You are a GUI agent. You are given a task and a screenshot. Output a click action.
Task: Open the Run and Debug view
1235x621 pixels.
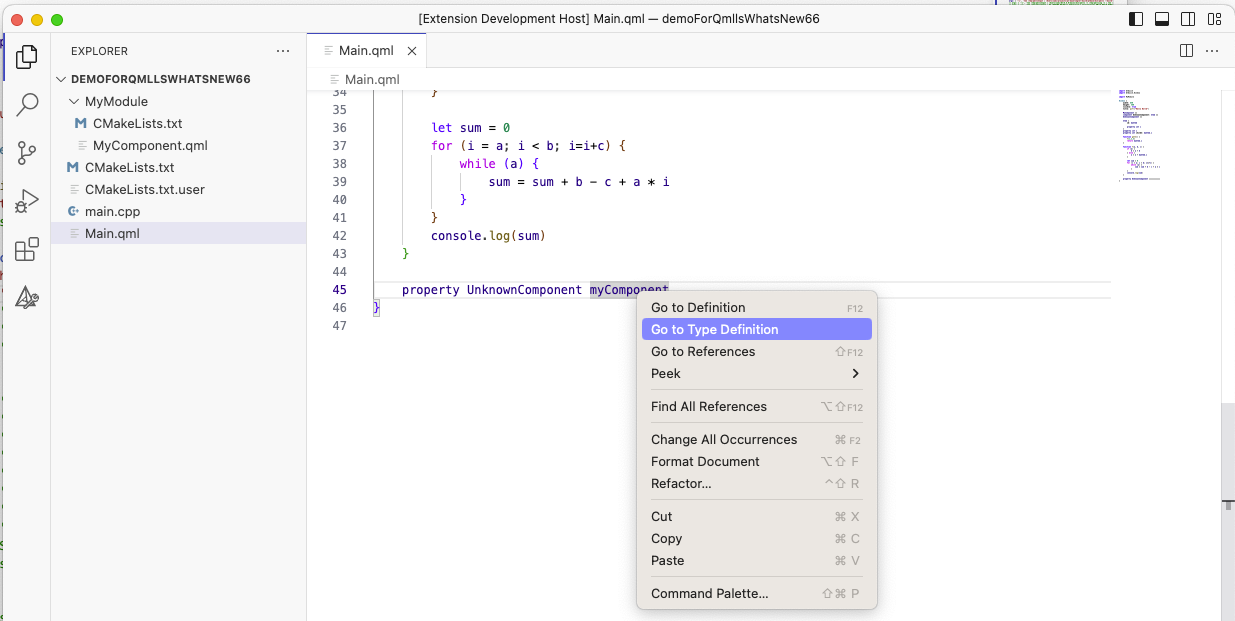27,201
